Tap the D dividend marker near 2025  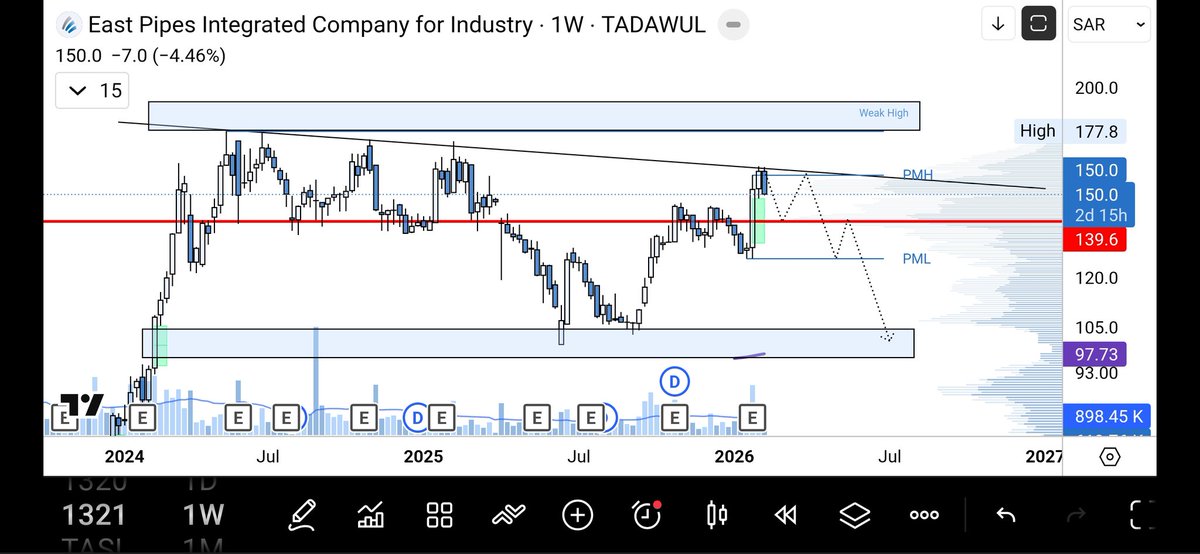click(x=417, y=417)
